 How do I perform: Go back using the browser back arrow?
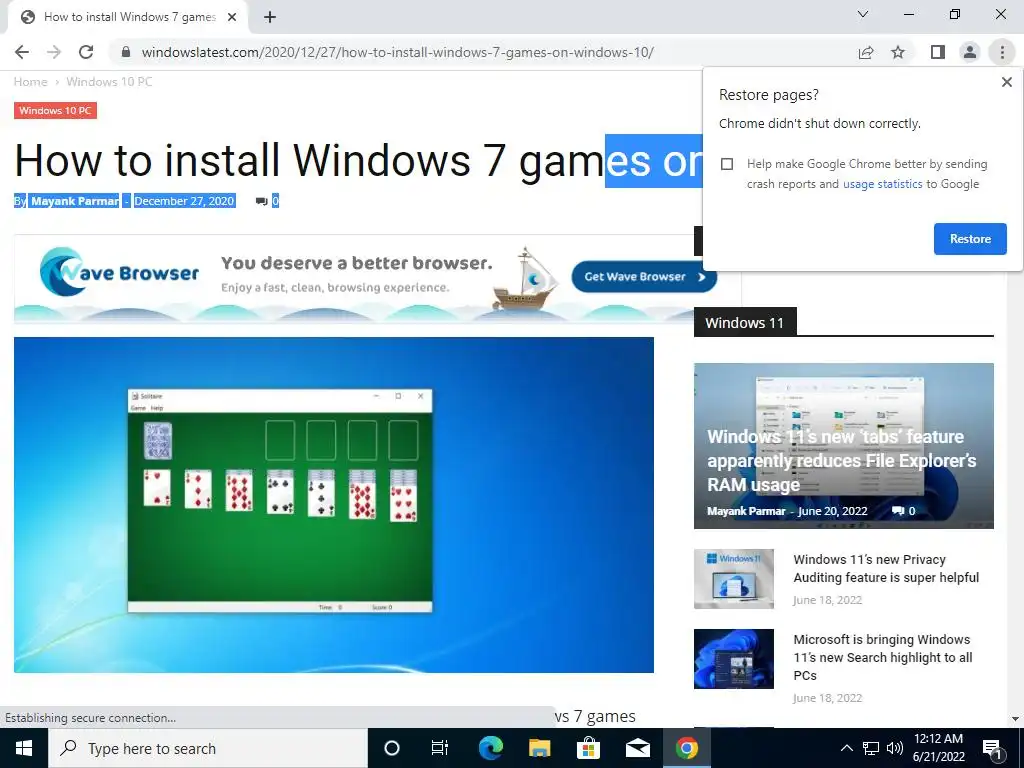22,52
